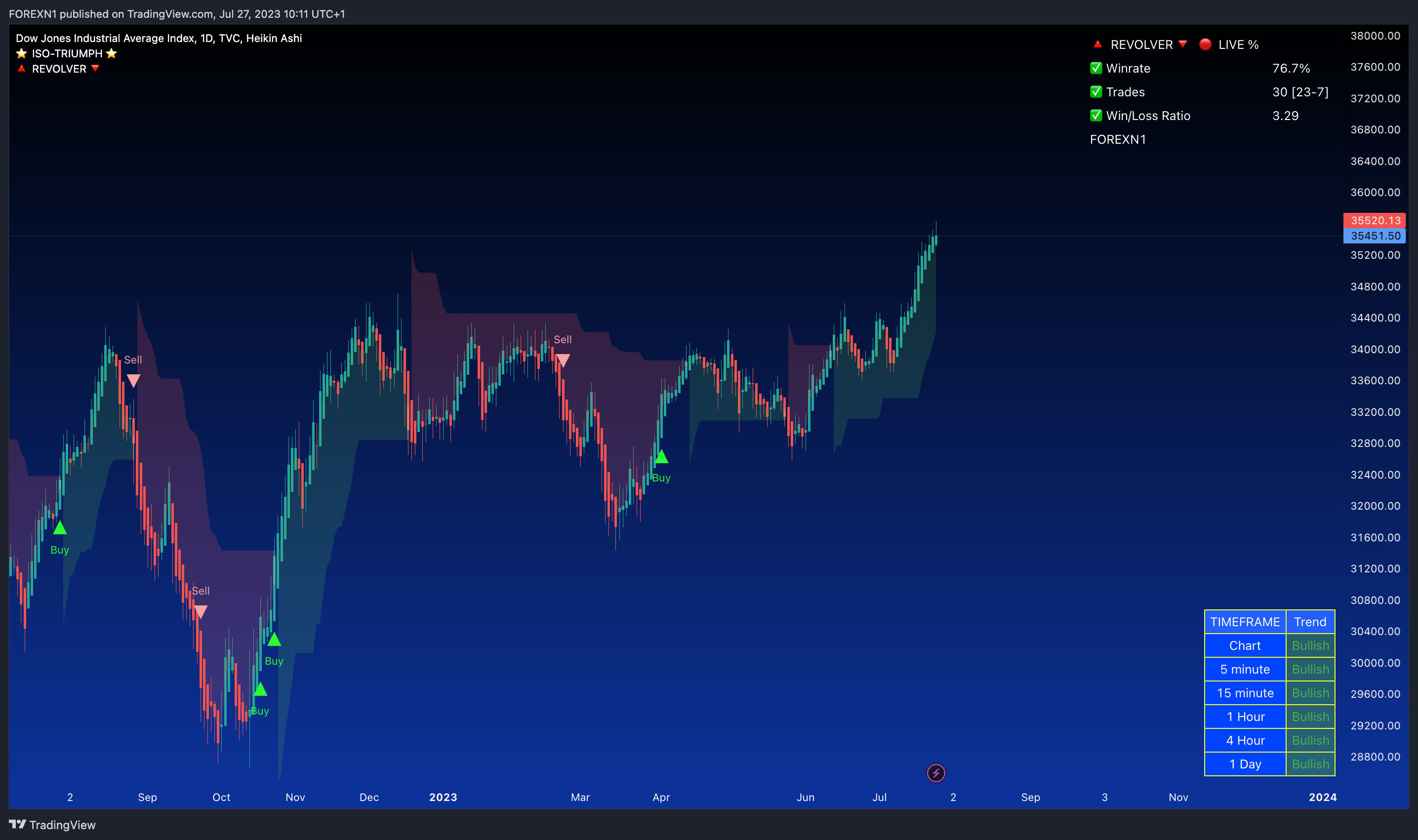Click the Bullish cell for 1 Day
Screen dimensions: 1418x840
coord(1310,764)
